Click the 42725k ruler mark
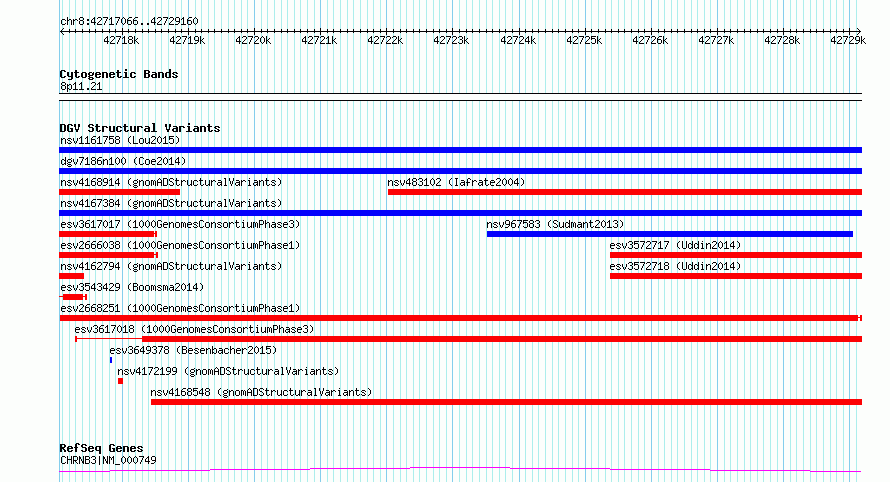This screenshot has width=890, height=482. [x=584, y=40]
